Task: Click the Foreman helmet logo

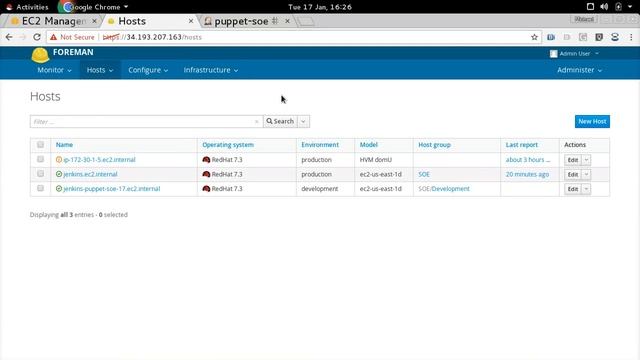Action: click(x=40, y=55)
